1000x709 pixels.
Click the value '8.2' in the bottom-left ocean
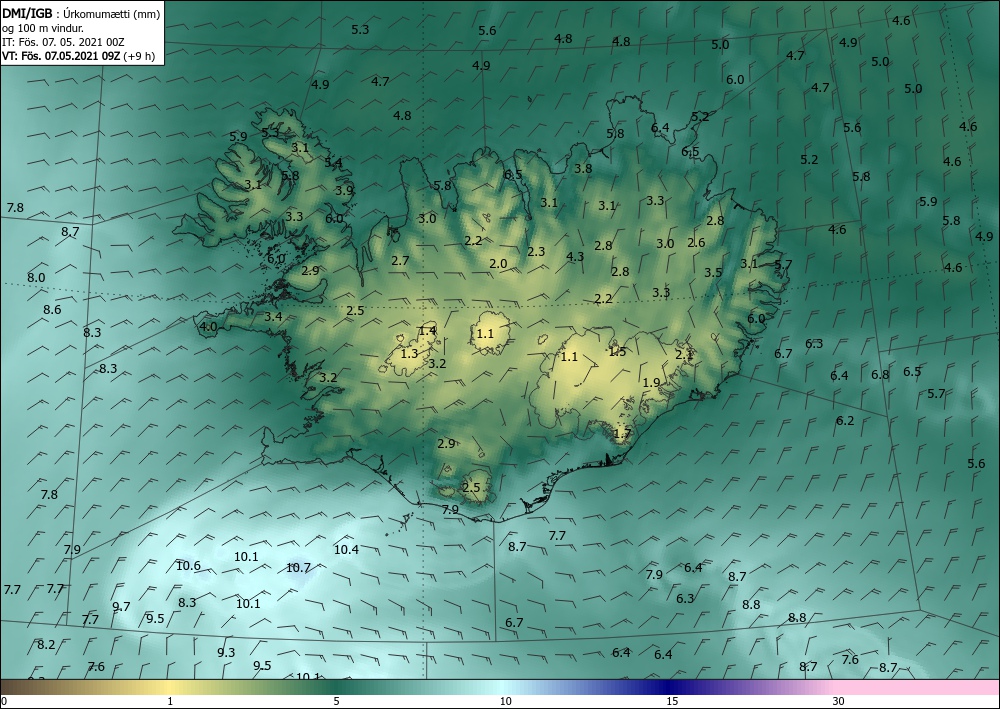click(x=46, y=645)
